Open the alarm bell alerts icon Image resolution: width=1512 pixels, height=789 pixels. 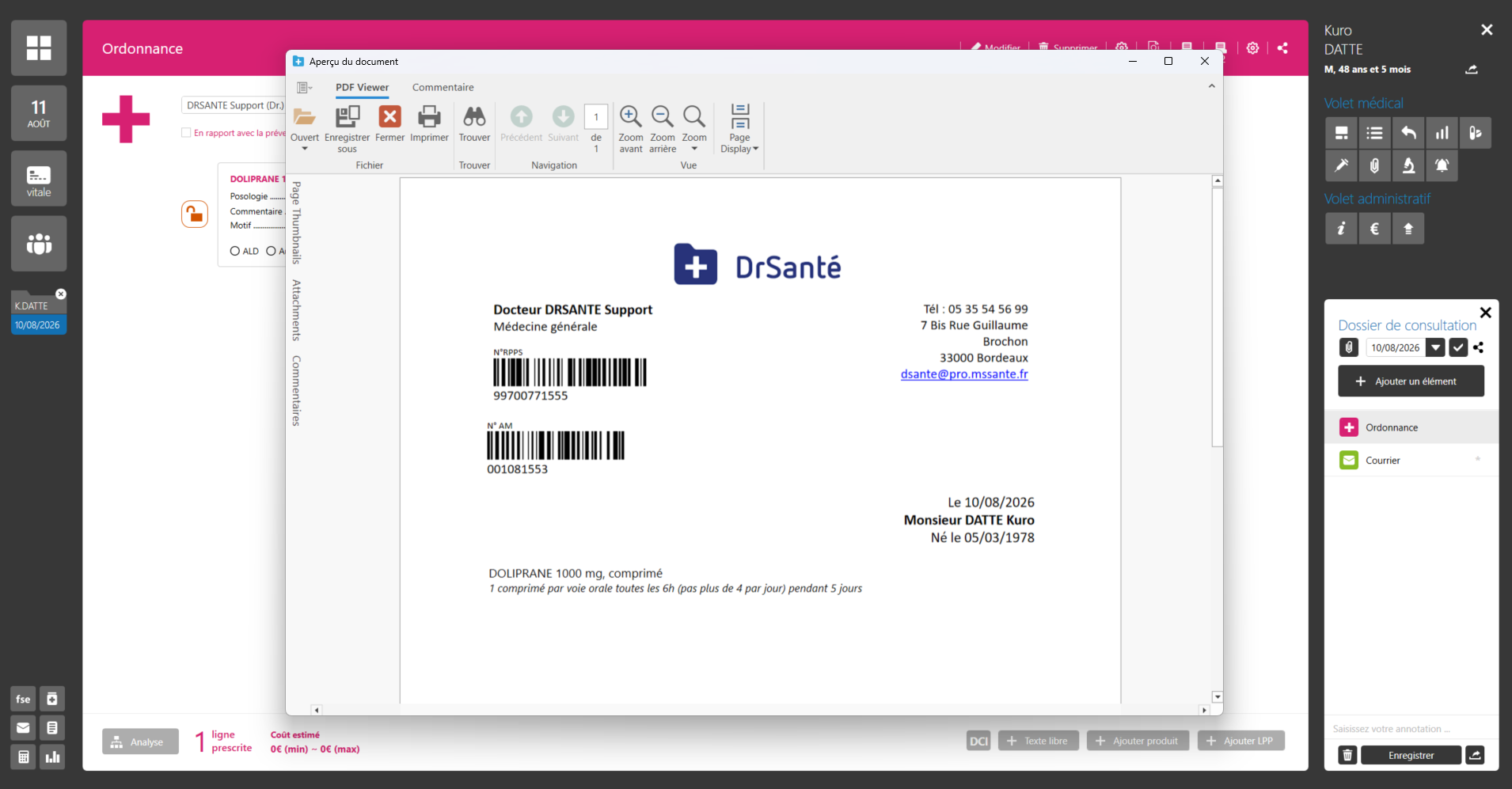(1442, 165)
